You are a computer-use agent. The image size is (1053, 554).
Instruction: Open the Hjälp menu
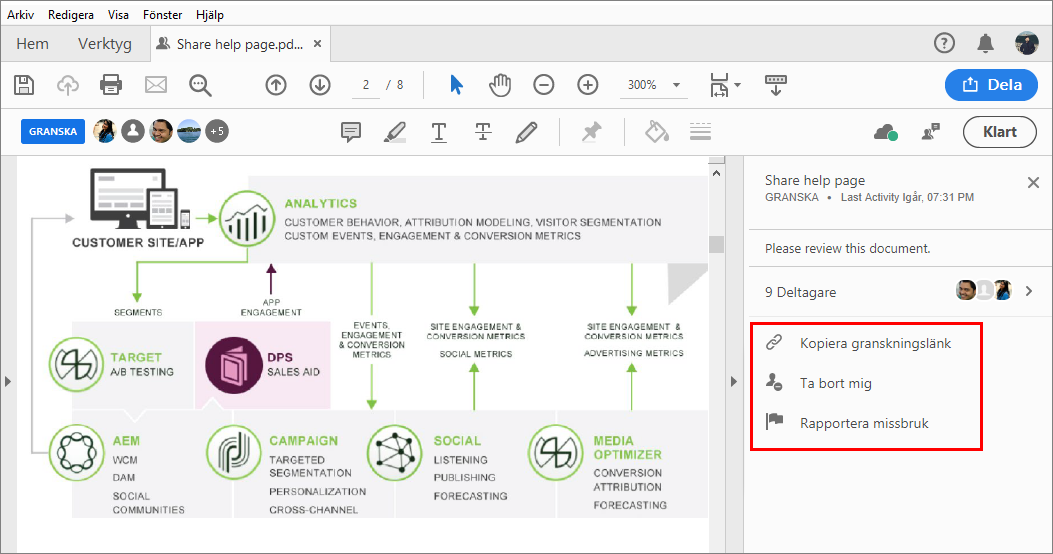[x=210, y=14]
